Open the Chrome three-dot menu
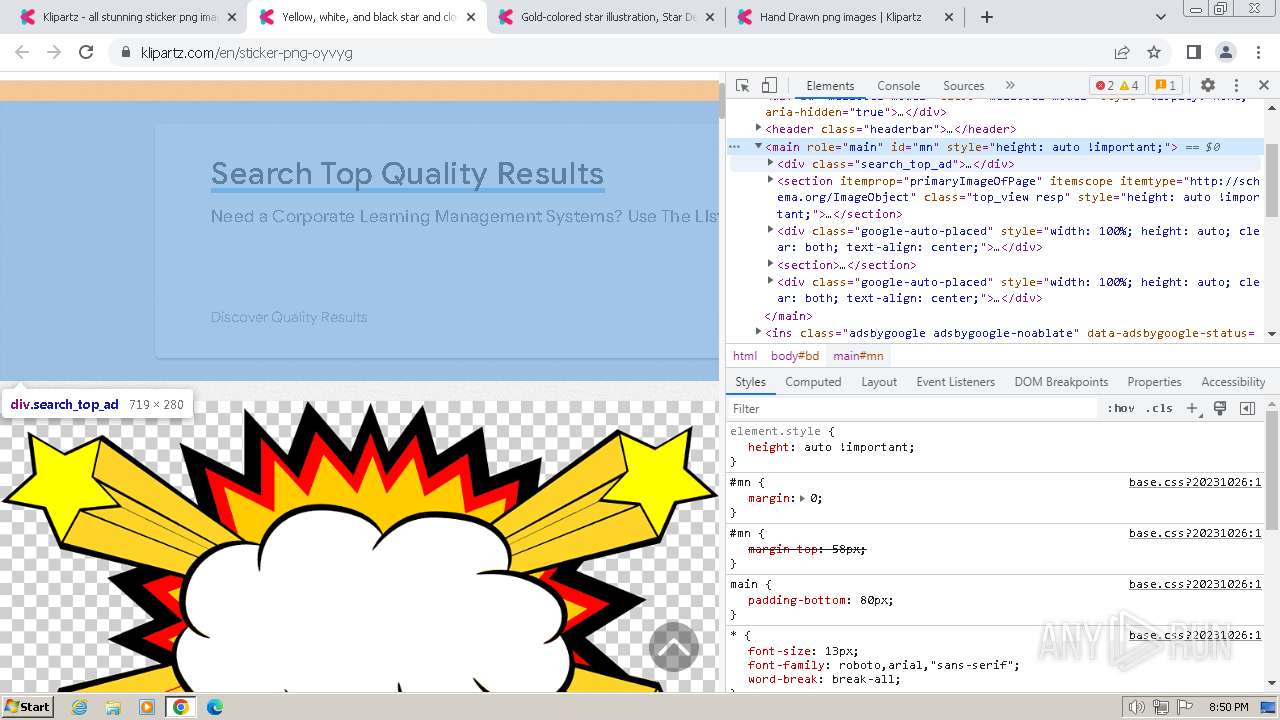The width and height of the screenshot is (1280, 720). coord(1258,53)
